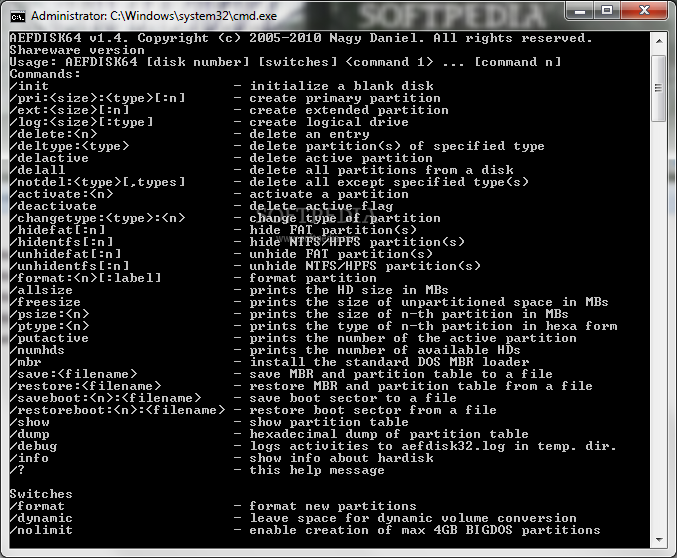This screenshot has width=677, height=558.
Task: Click the '/show' command text
Action: [29, 422]
